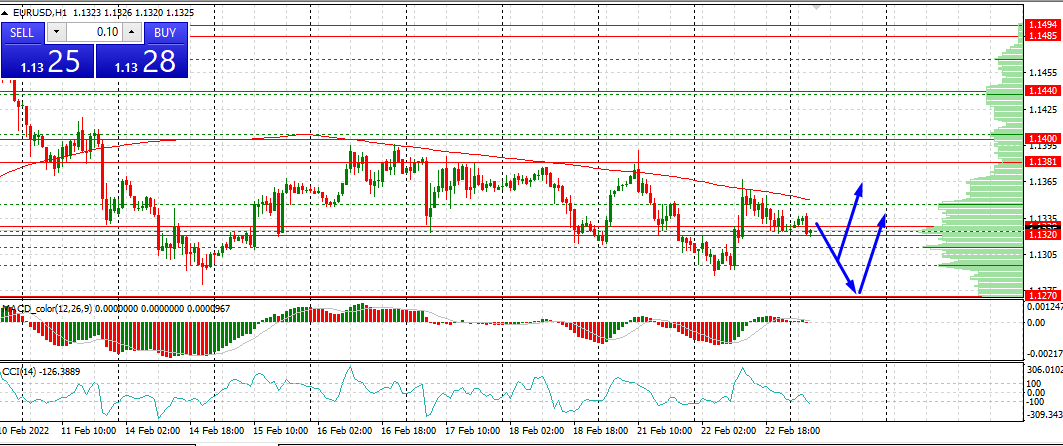Click the 1.1270 price level label
This screenshot has height=446, width=1063.
[x=1043, y=295]
